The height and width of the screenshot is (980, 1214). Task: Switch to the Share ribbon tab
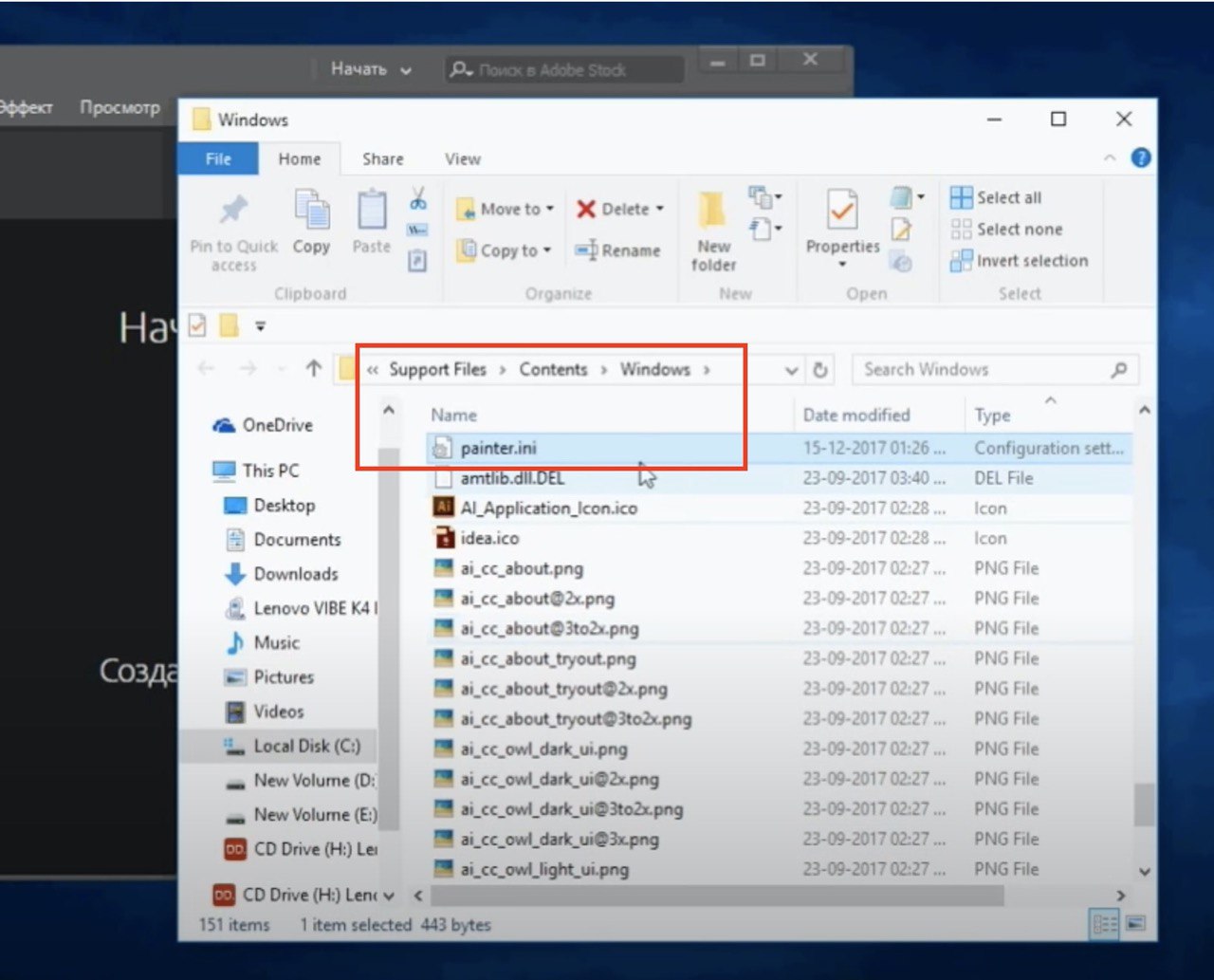[382, 158]
